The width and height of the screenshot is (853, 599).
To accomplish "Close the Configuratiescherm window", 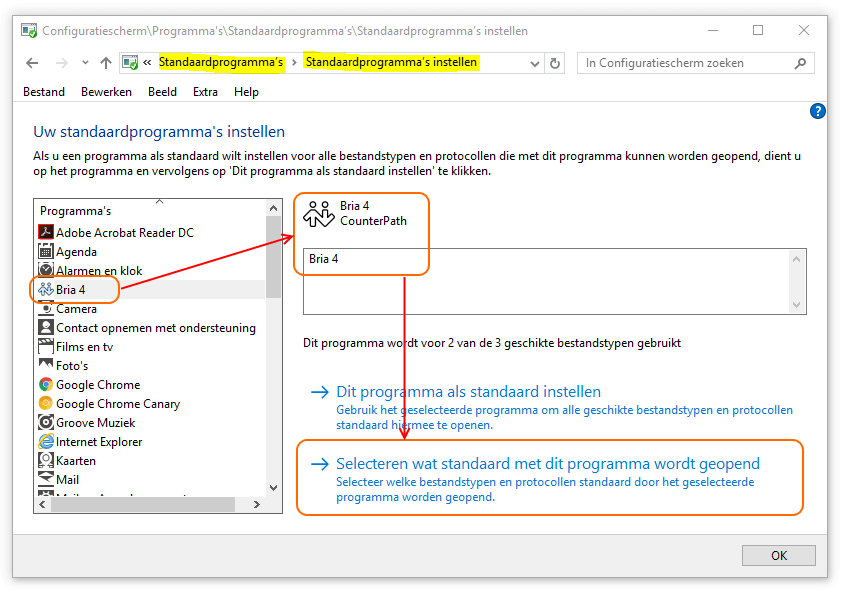I will 804,30.
